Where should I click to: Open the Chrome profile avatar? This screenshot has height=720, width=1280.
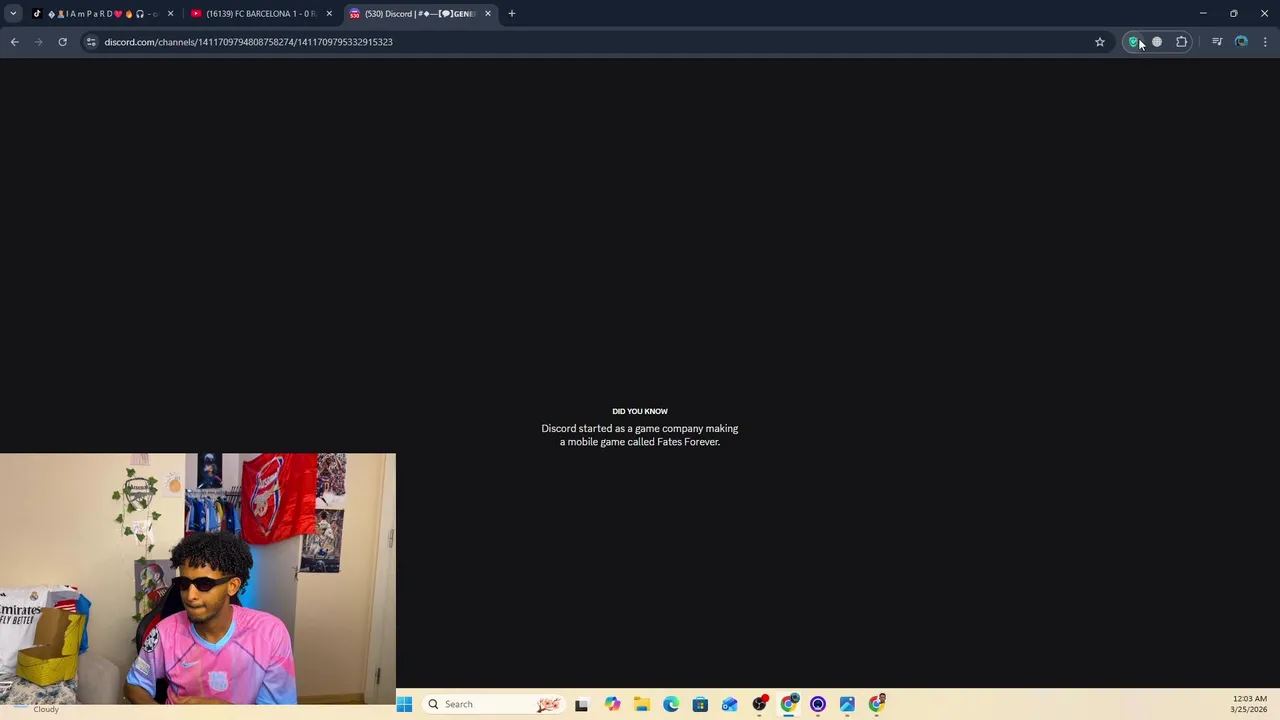1241,42
